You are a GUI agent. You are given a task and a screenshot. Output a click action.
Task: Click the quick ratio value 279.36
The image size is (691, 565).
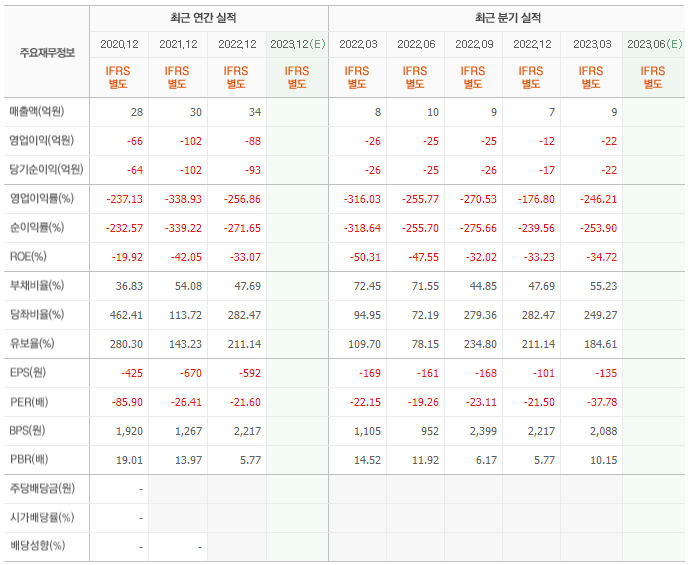point(480,316)
